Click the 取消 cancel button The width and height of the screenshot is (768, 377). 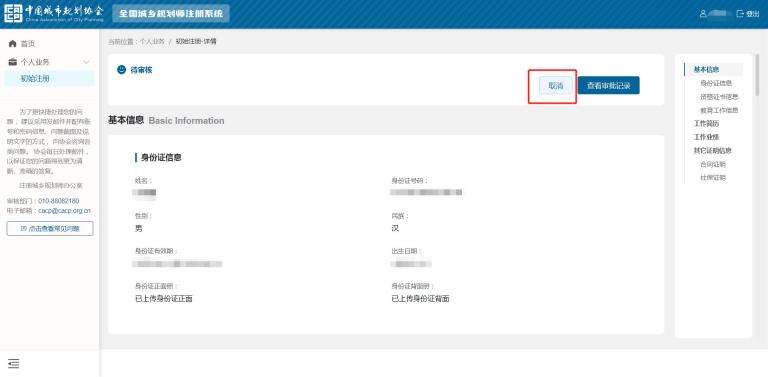point(555,86)
